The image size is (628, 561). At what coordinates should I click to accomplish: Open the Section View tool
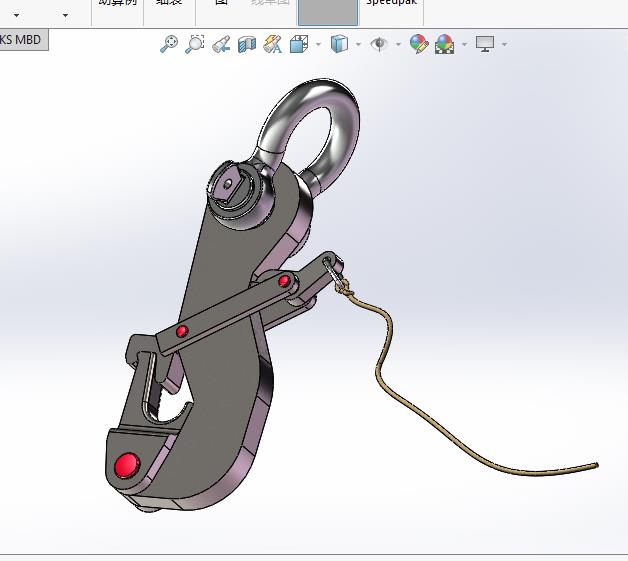pyautogui.click(x=247, y=44)
